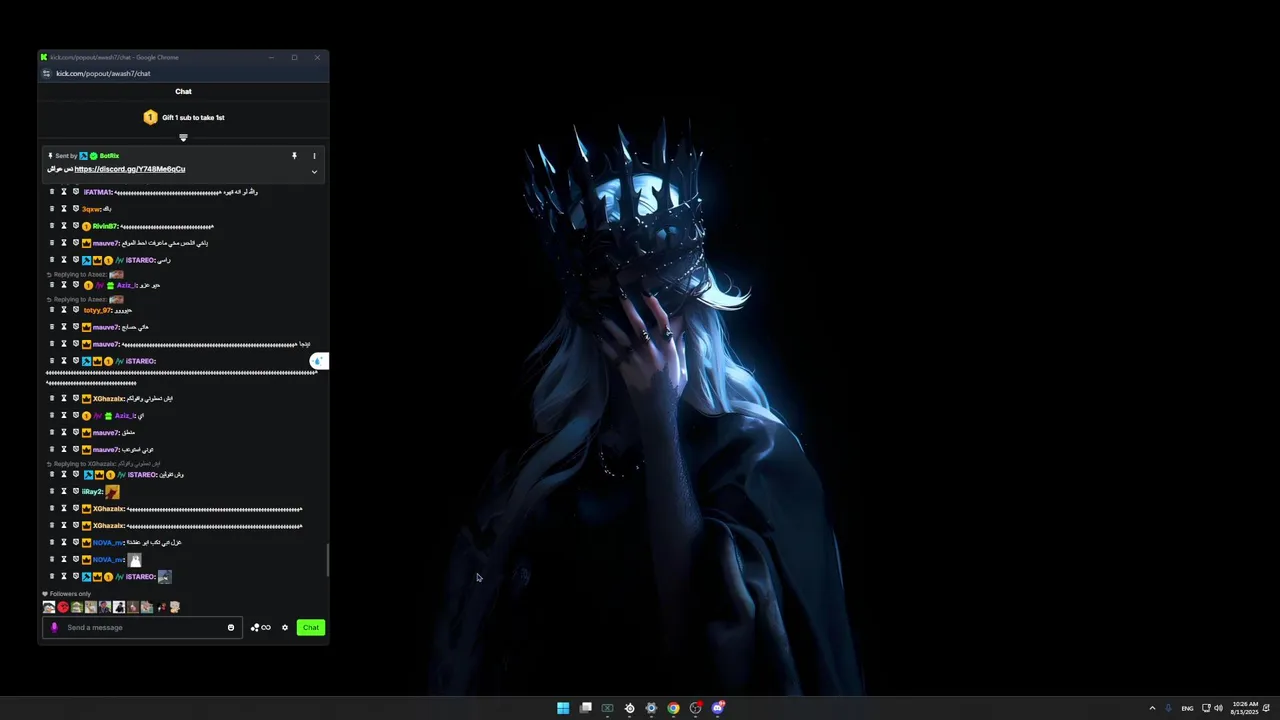Delete totyy_97's message with trash icon

(52, 310)
